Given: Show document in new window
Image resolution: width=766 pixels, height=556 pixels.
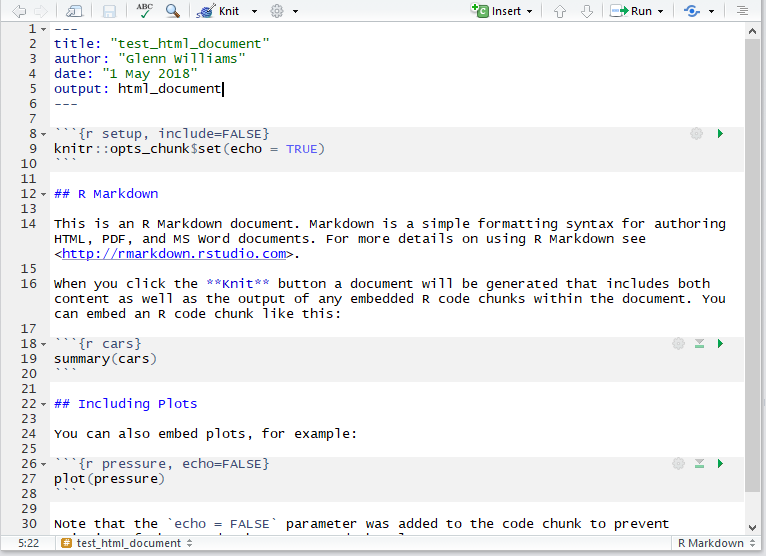Looking at the screenshot, I should (x=75, y=11).
